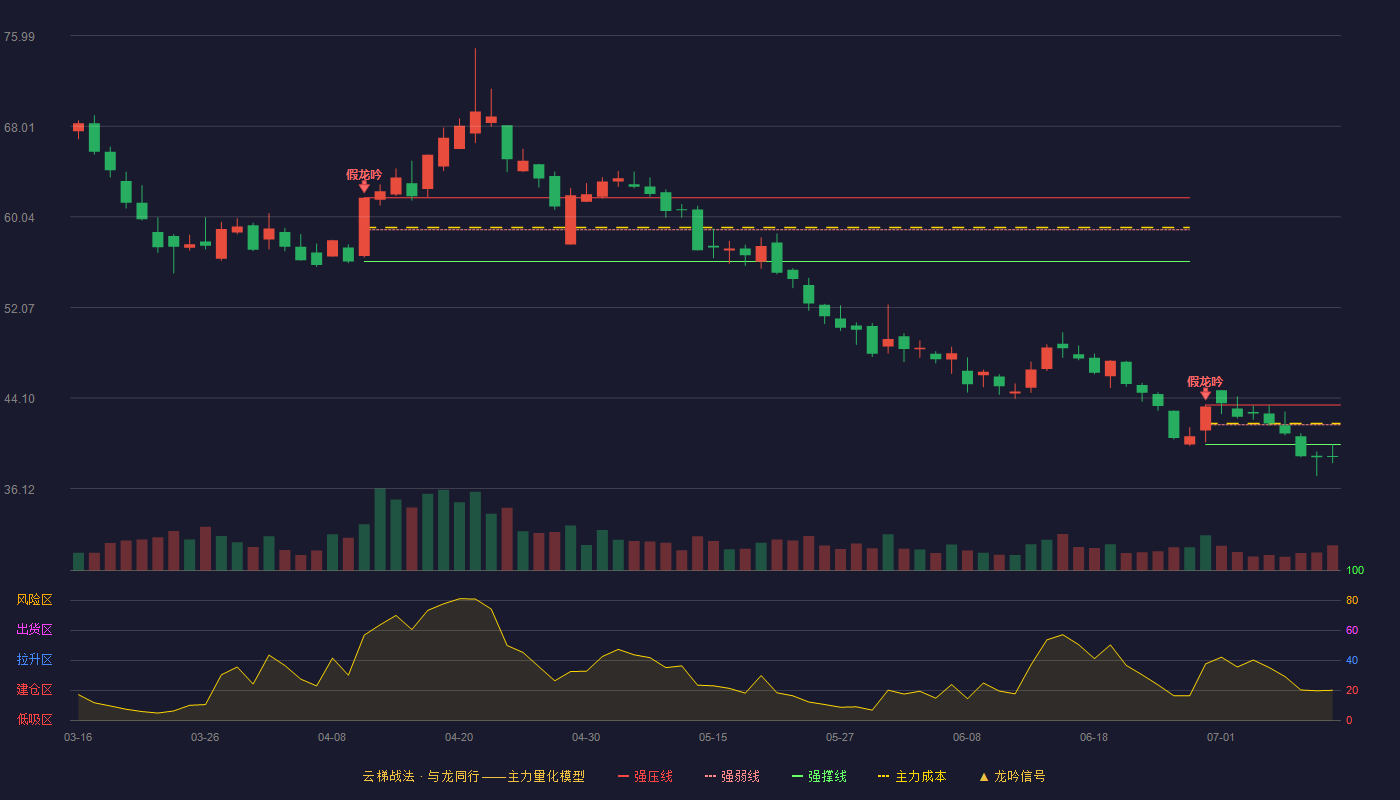Toggle the 主力成本 legend entry

(912, 776)
